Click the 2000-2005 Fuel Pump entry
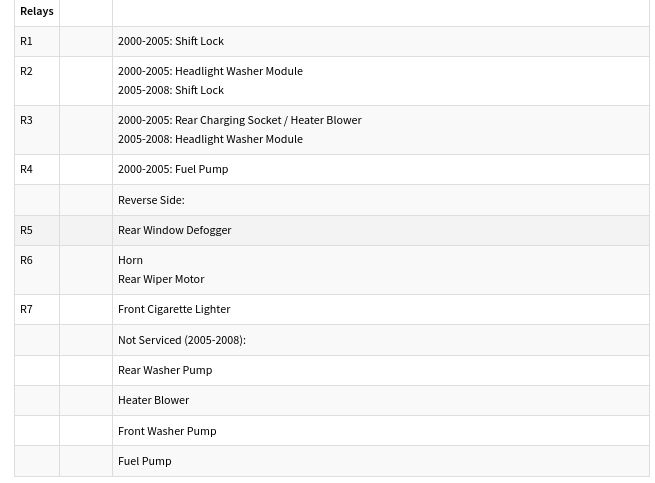 [173, 169]
